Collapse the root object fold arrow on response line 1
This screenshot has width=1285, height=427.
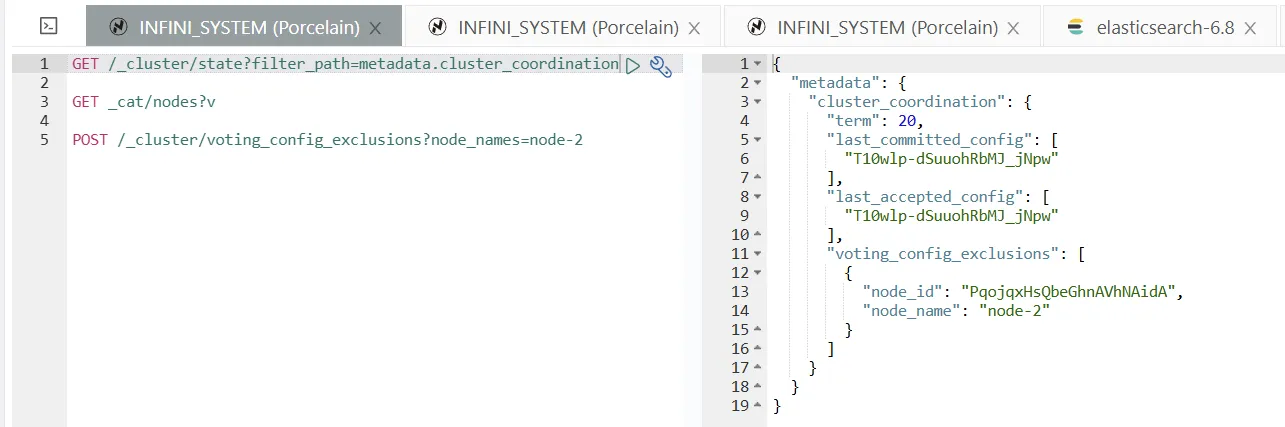pos(757,64)
